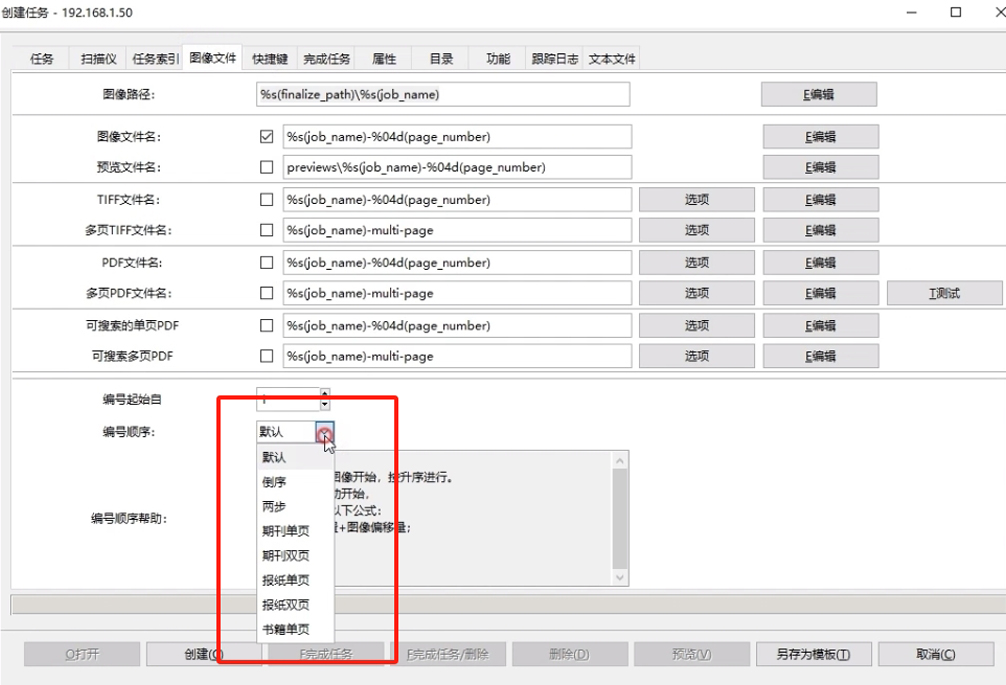
Task: Click E编辑 for PDF文件名
Action: [821, 262]
